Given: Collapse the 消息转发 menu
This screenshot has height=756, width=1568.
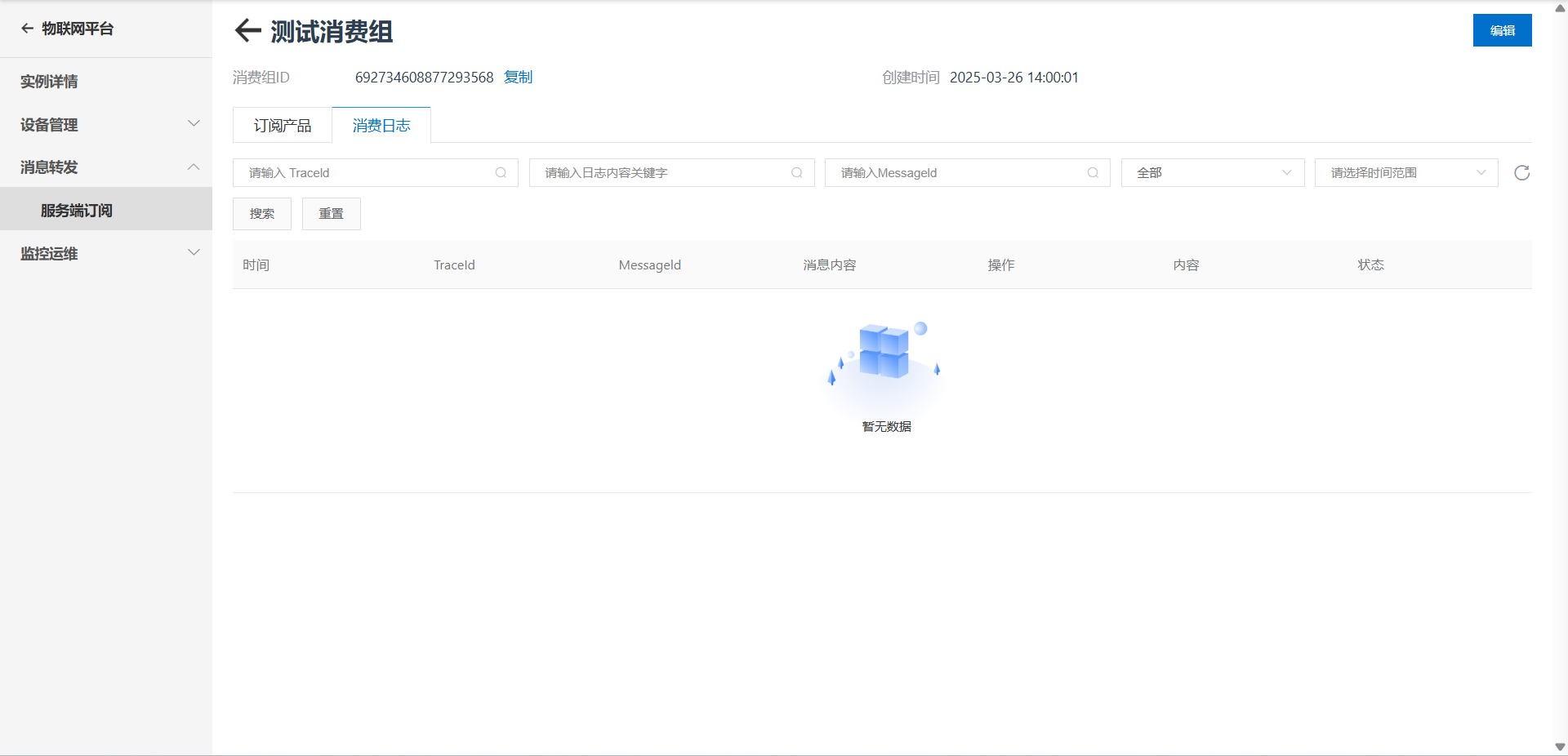Looking at the screenshot, I should [106, 167].
